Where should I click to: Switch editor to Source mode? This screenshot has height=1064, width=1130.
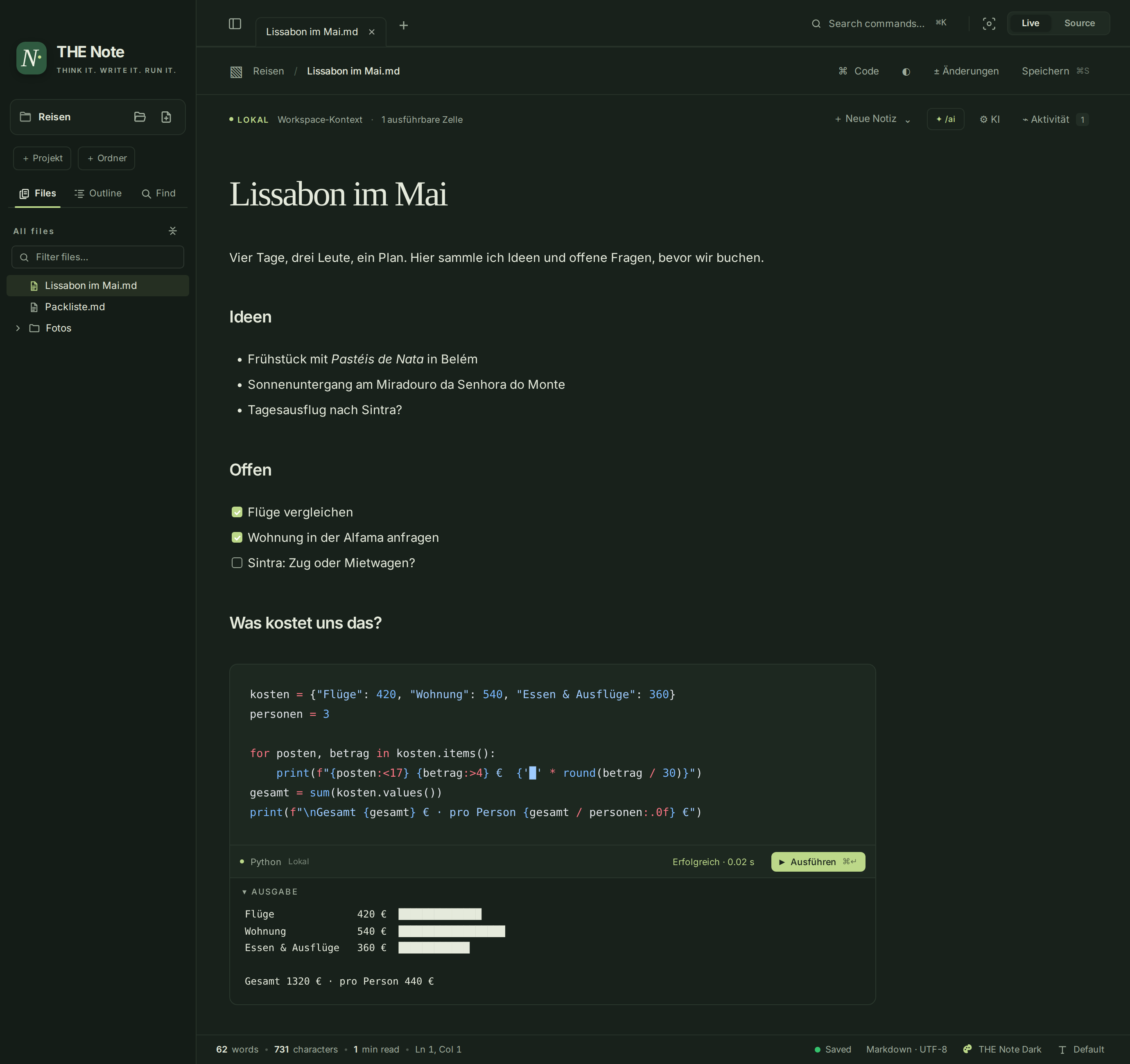click(1079, 23)
